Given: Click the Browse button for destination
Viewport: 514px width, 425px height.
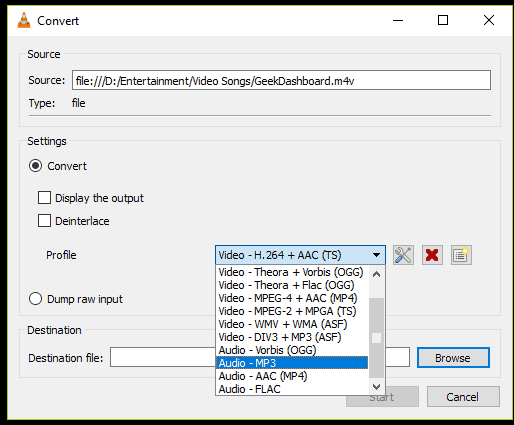Looking at the screenshot, I should (x=453, y=358).
